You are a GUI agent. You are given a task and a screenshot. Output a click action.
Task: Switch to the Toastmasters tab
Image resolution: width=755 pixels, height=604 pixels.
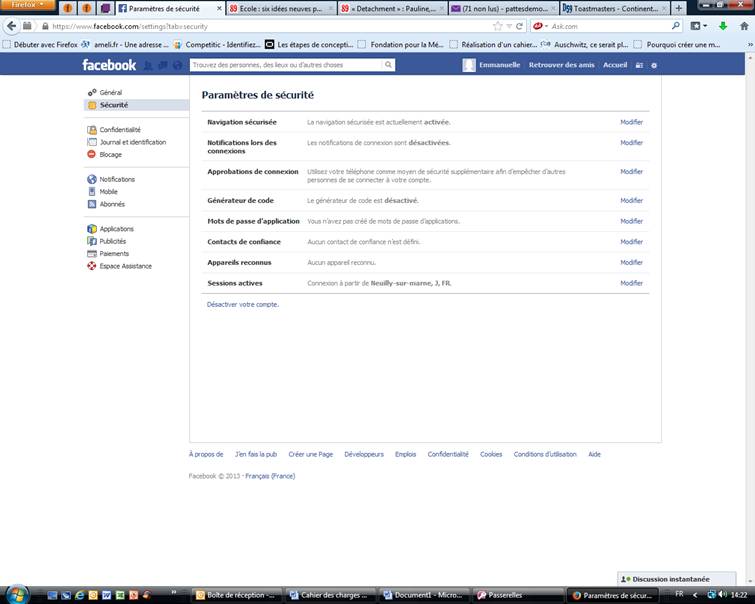tap(615, 8)
